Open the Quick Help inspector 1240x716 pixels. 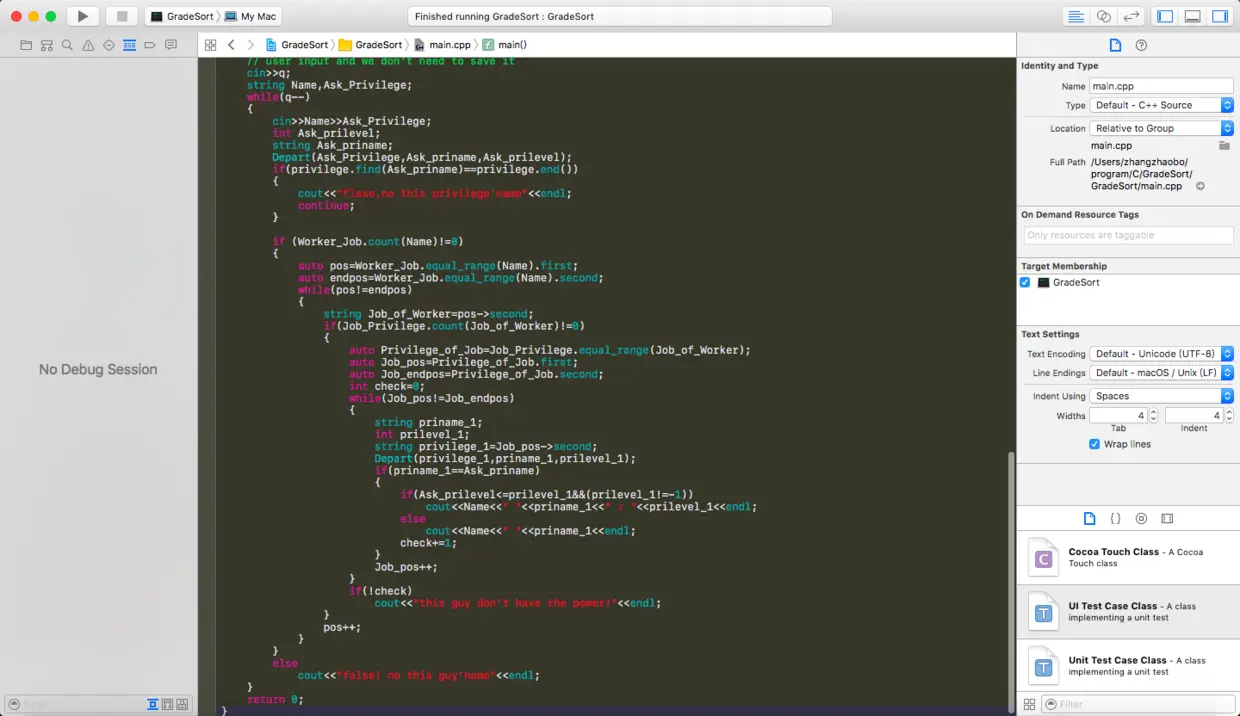(1141, 45)
